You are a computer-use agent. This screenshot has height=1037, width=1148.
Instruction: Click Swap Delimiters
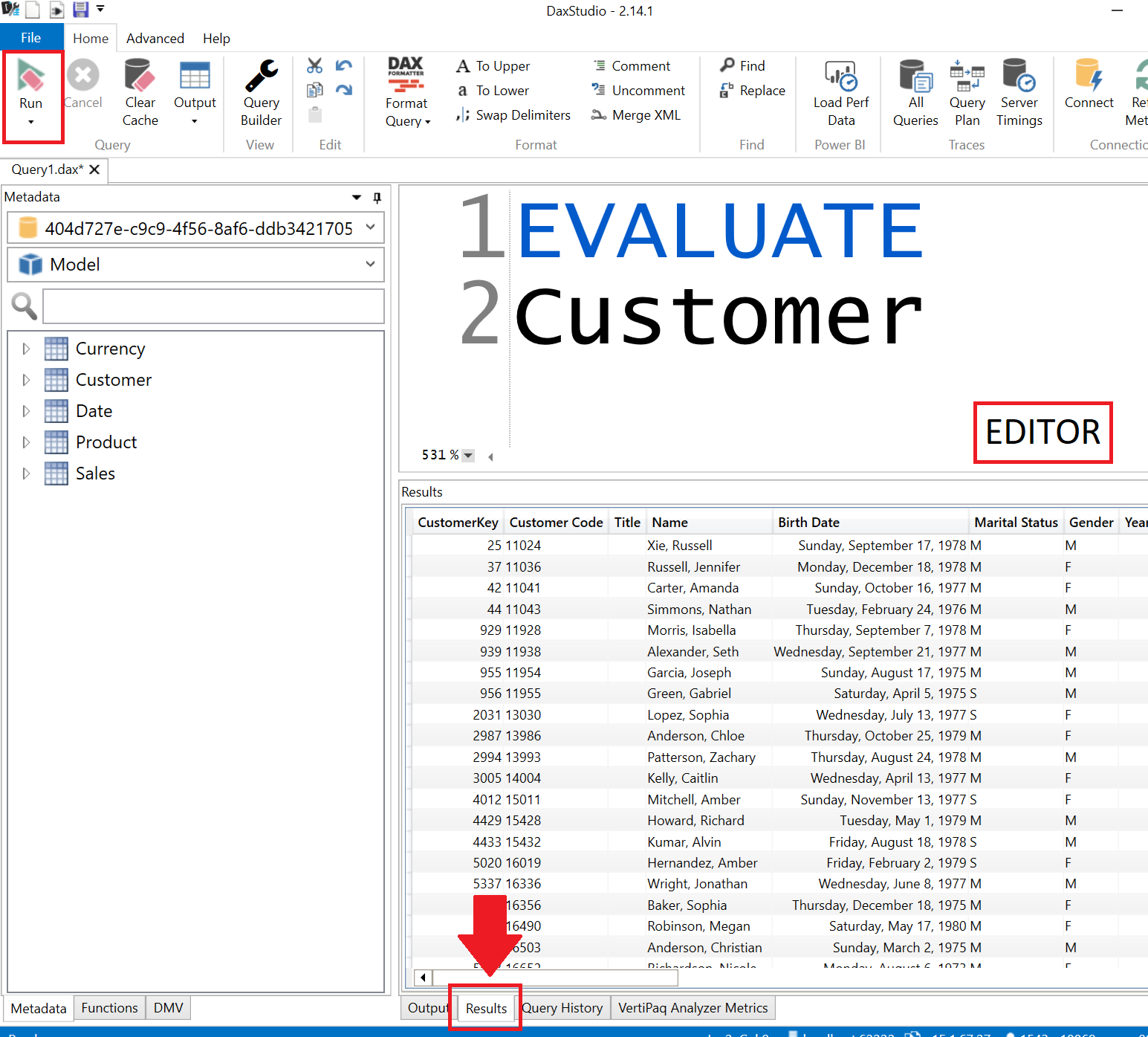[513, 115]
